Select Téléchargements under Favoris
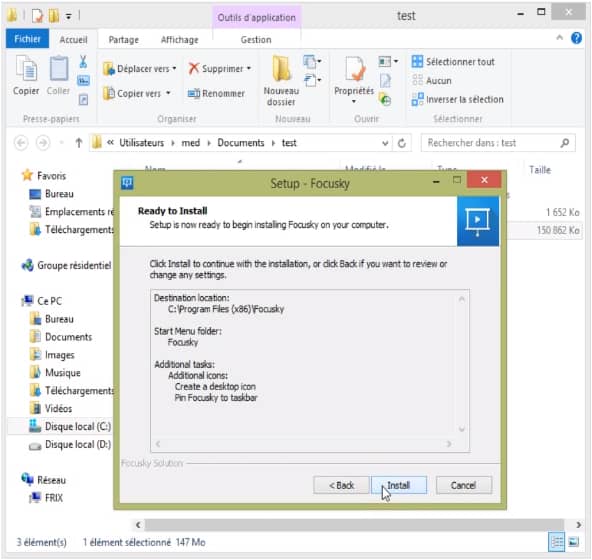 tap(72, 230)
